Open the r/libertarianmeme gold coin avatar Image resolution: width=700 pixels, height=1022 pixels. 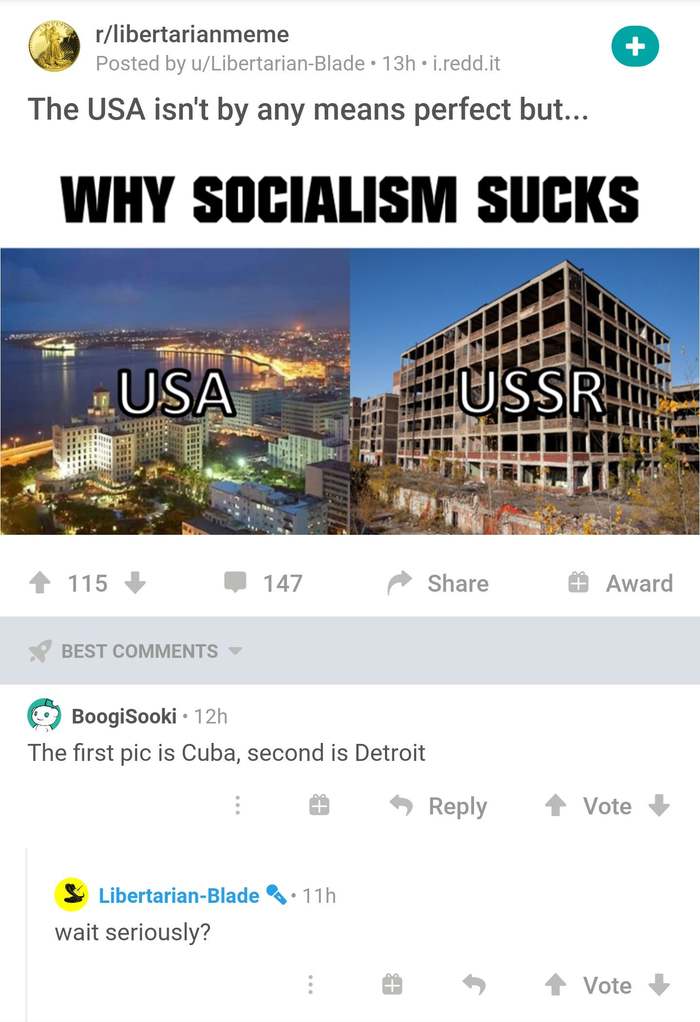(54, 46)
